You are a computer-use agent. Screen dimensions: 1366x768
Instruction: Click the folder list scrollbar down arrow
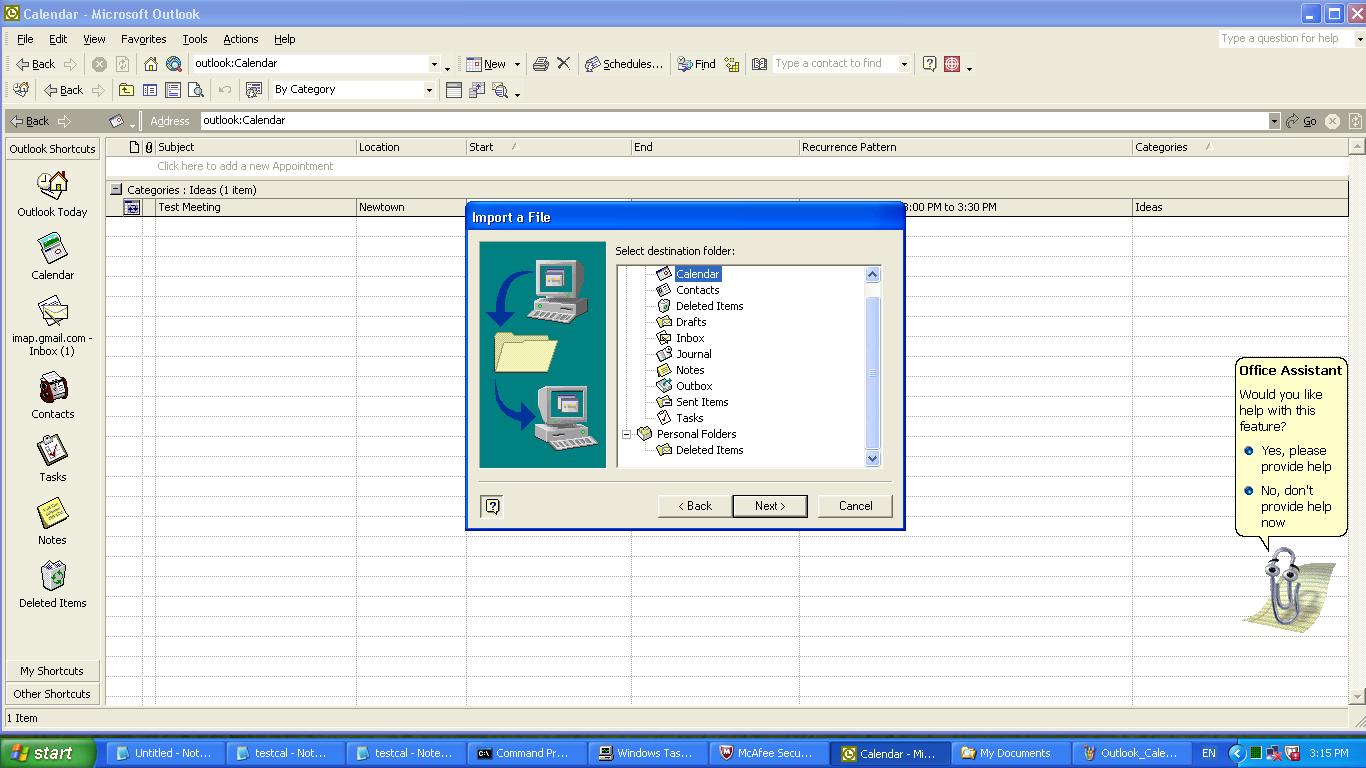point(872,459)
